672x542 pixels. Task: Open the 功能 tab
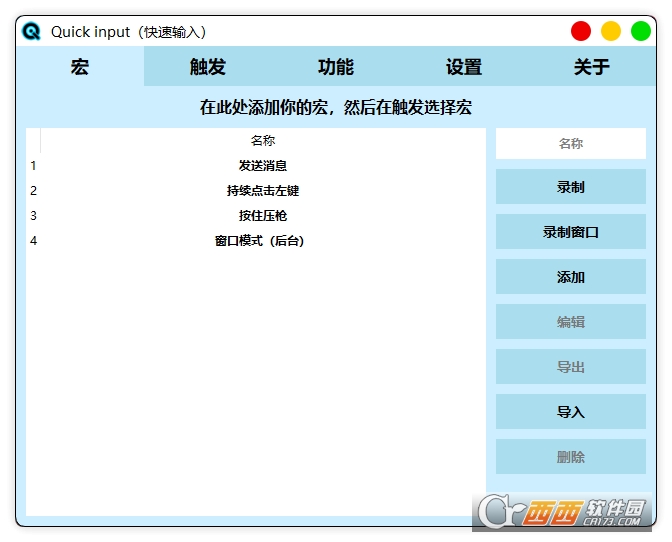(336, 66)
